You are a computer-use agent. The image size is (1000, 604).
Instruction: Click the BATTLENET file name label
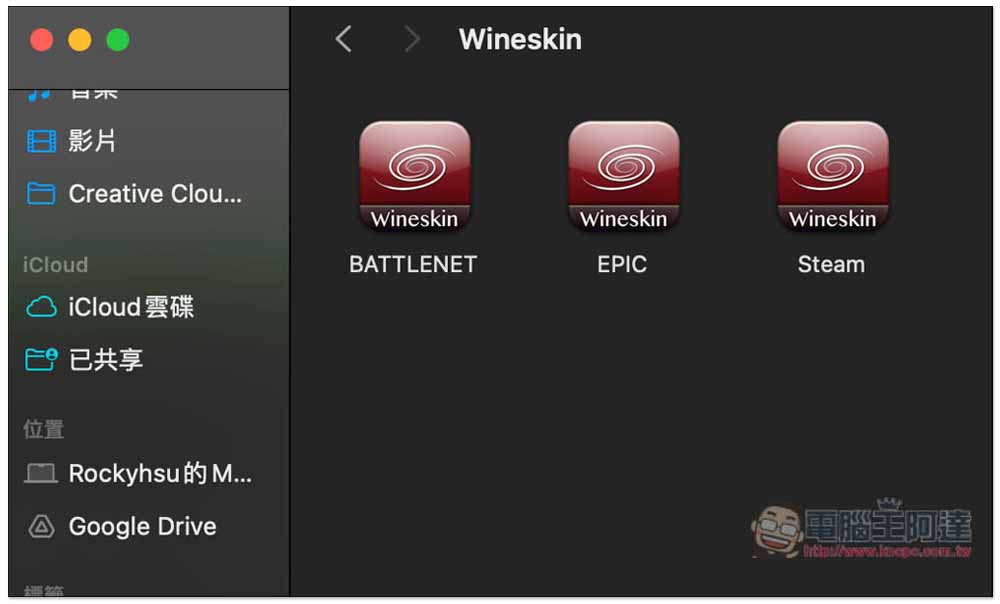pyautogui.click(x=413, y=265)
